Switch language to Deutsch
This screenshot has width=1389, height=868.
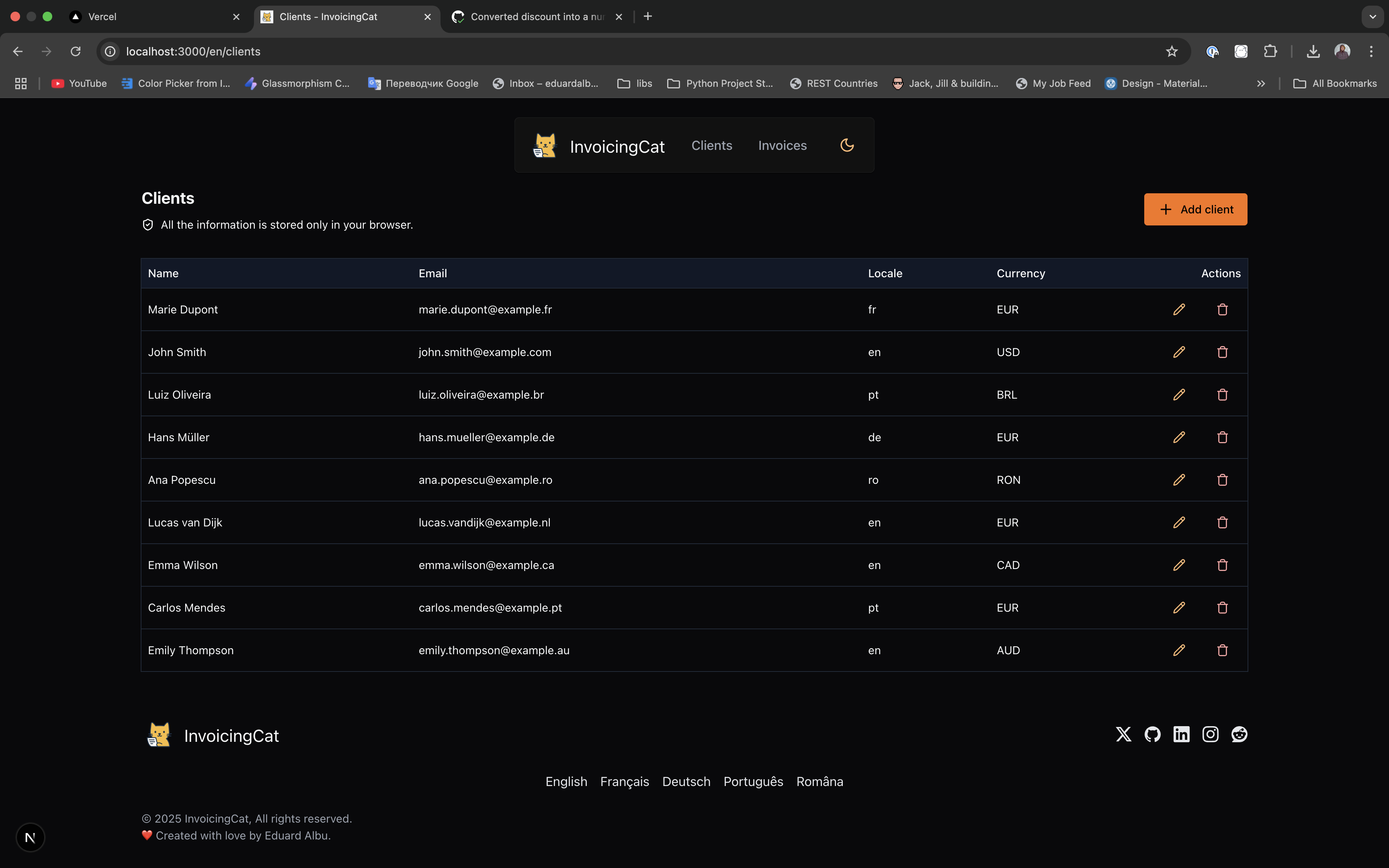686,781
